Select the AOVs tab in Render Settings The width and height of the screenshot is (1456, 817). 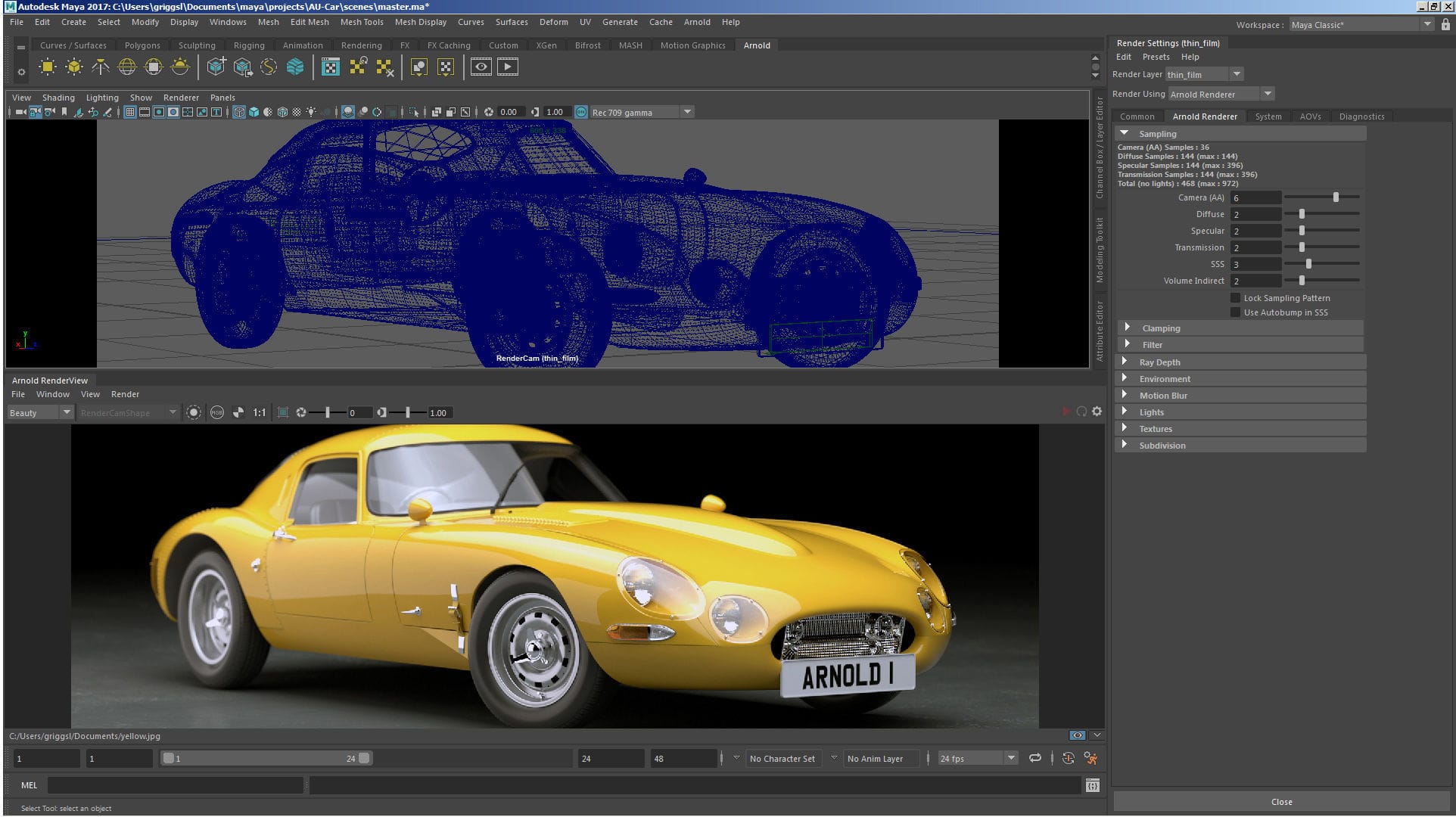[x=1310, y=116]
